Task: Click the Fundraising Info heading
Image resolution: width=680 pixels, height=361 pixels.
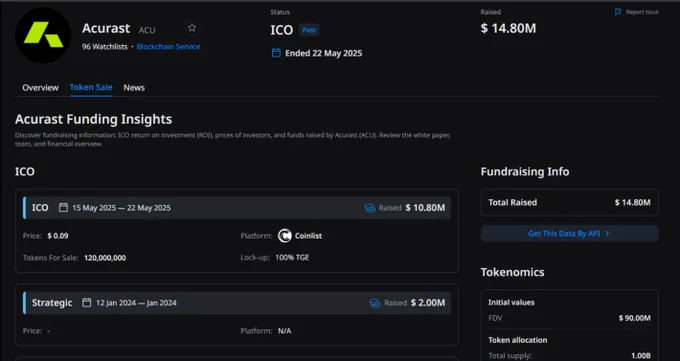Action: point(525,171)
